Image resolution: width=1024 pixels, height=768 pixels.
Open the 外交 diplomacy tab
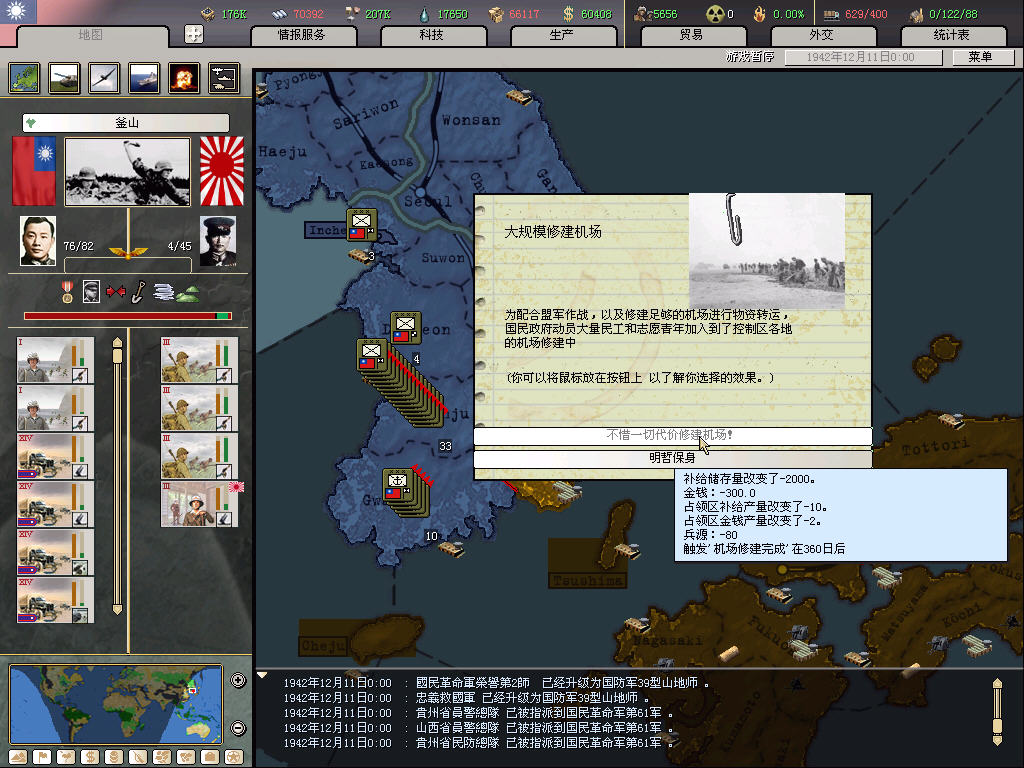(x=822, y=35)
